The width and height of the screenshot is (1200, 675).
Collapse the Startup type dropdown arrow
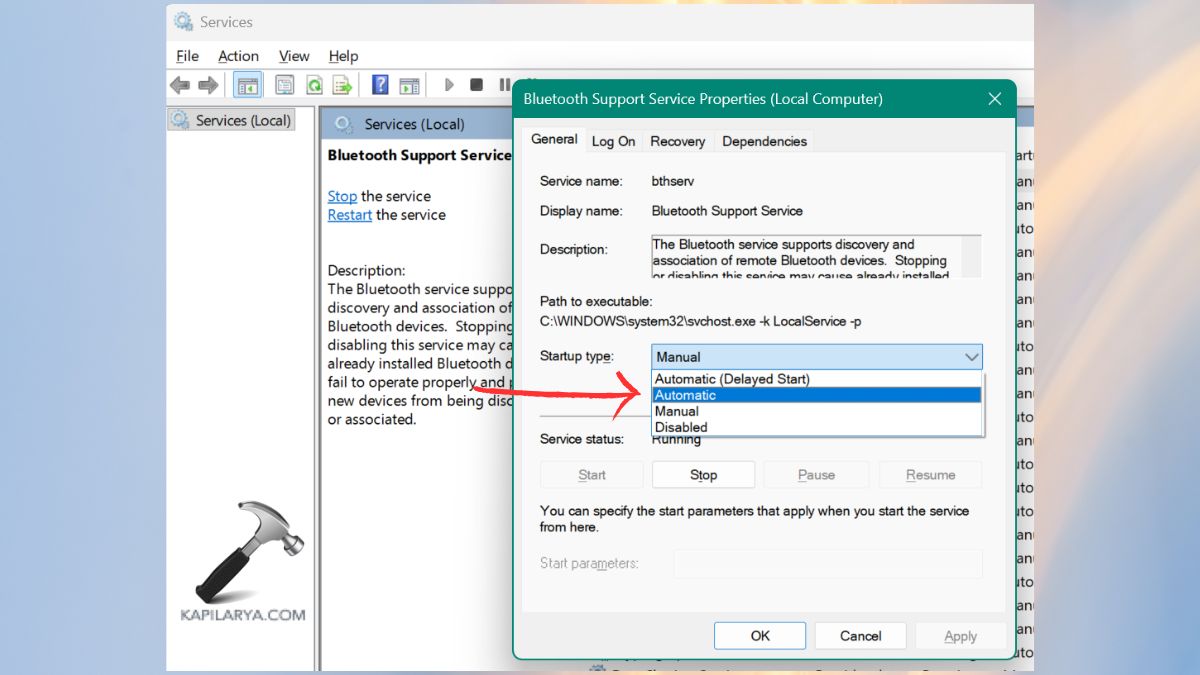point(970,356)
